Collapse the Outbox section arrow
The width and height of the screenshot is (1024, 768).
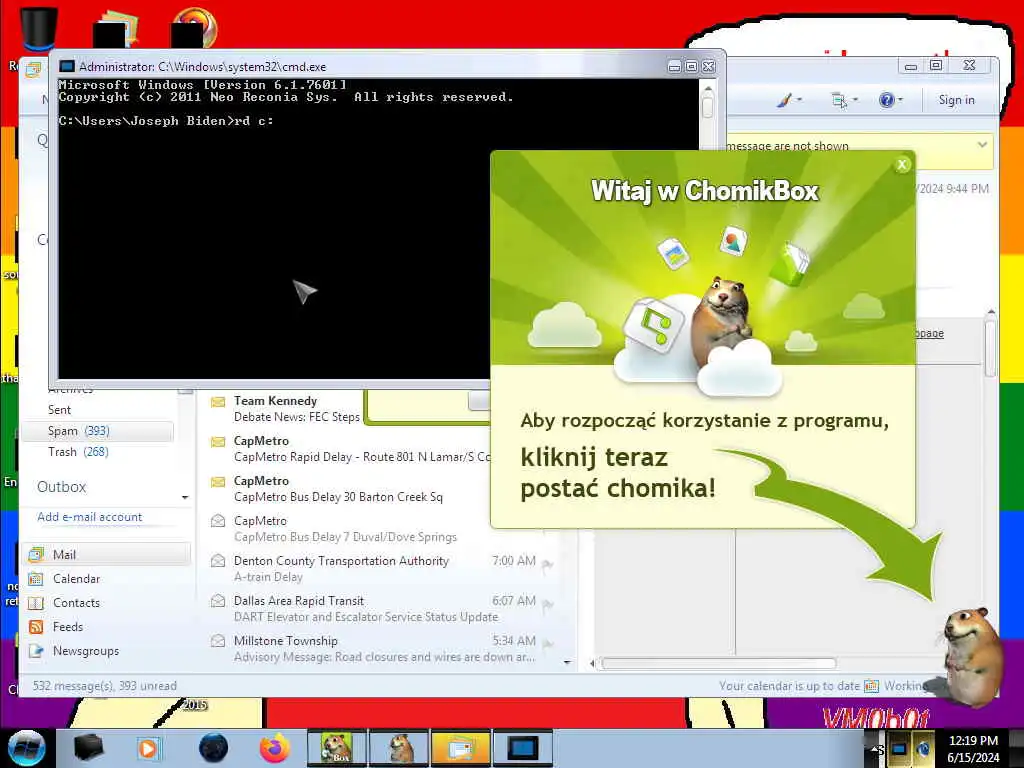point(185,498)
